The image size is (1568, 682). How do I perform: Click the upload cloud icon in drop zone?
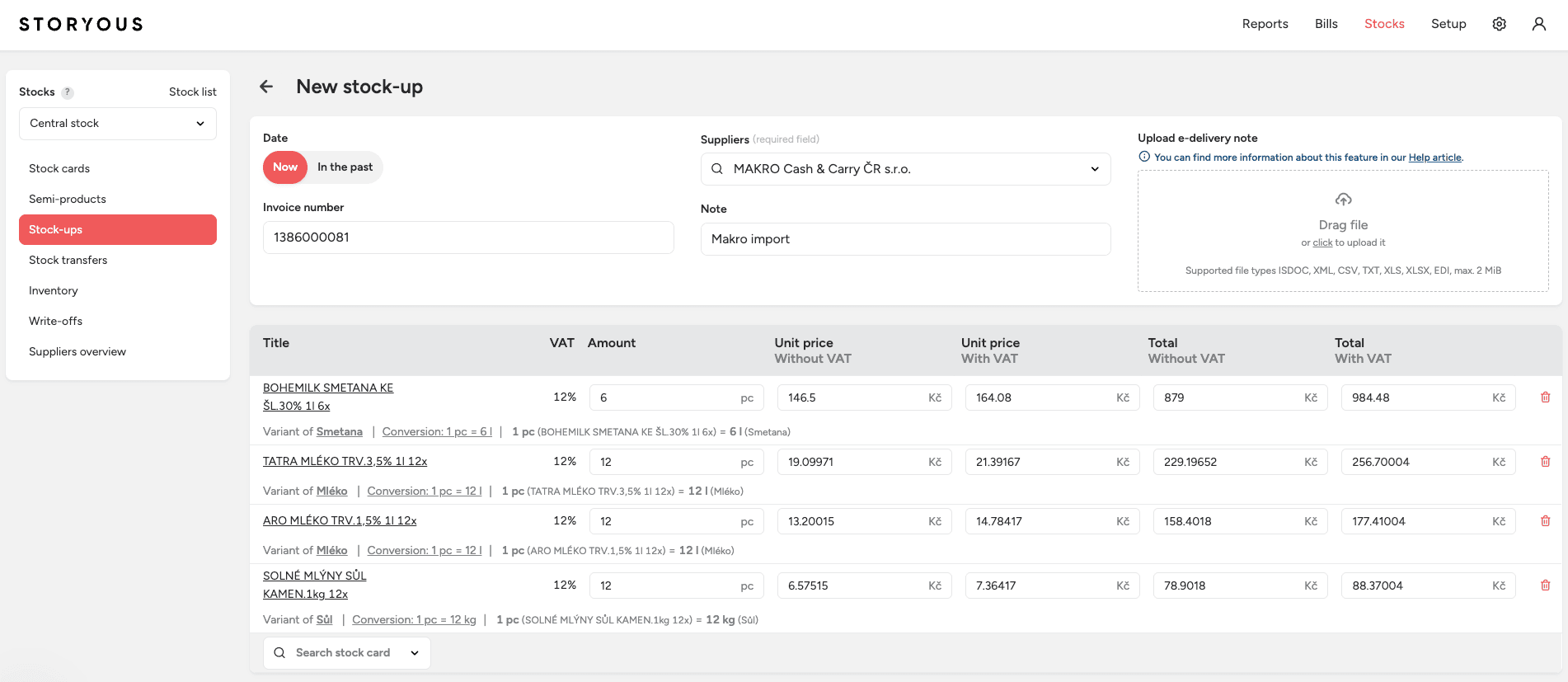tap(1343, 200)
